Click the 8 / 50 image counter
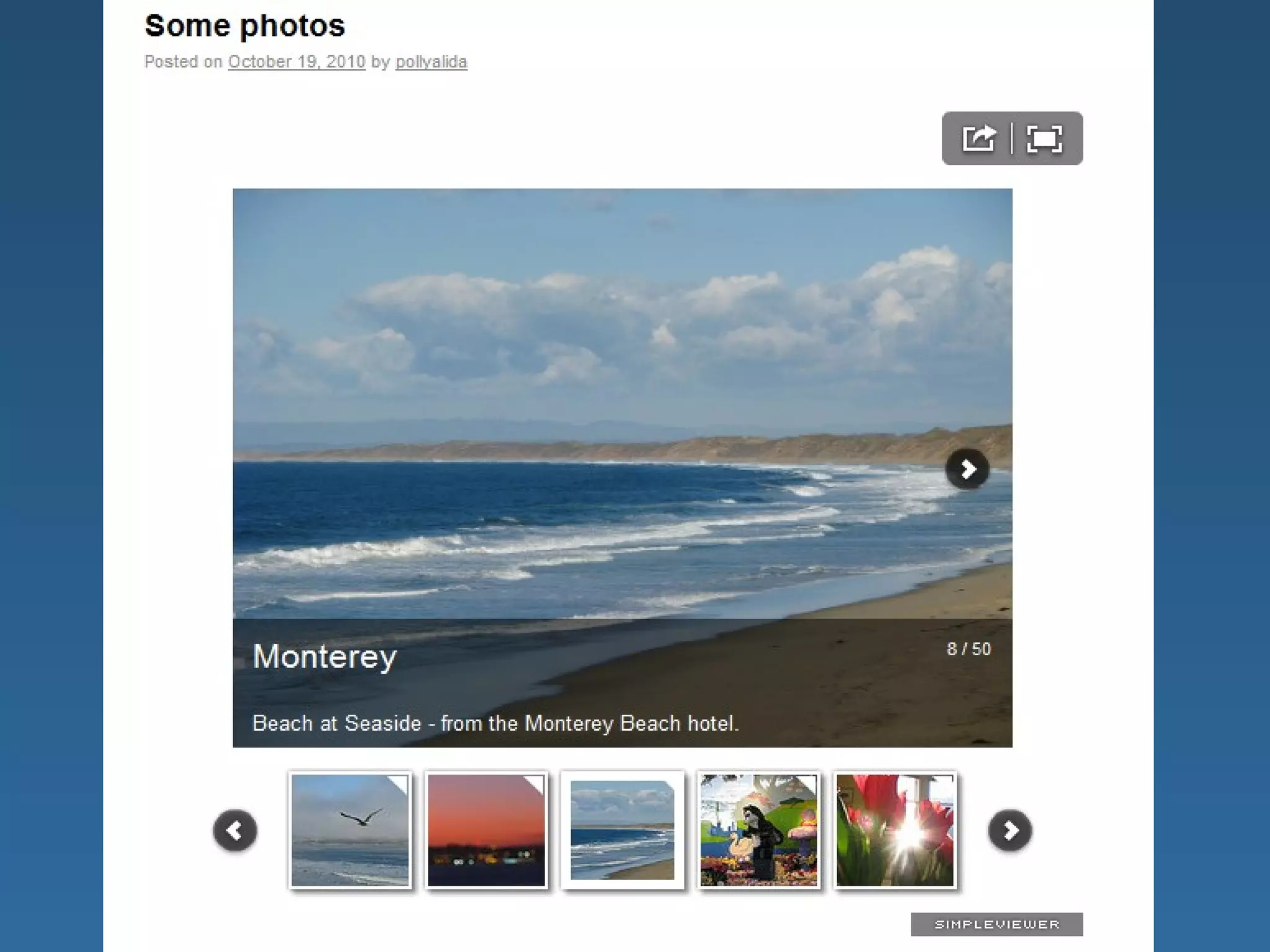1270x952 pixels. coord(969,649)
